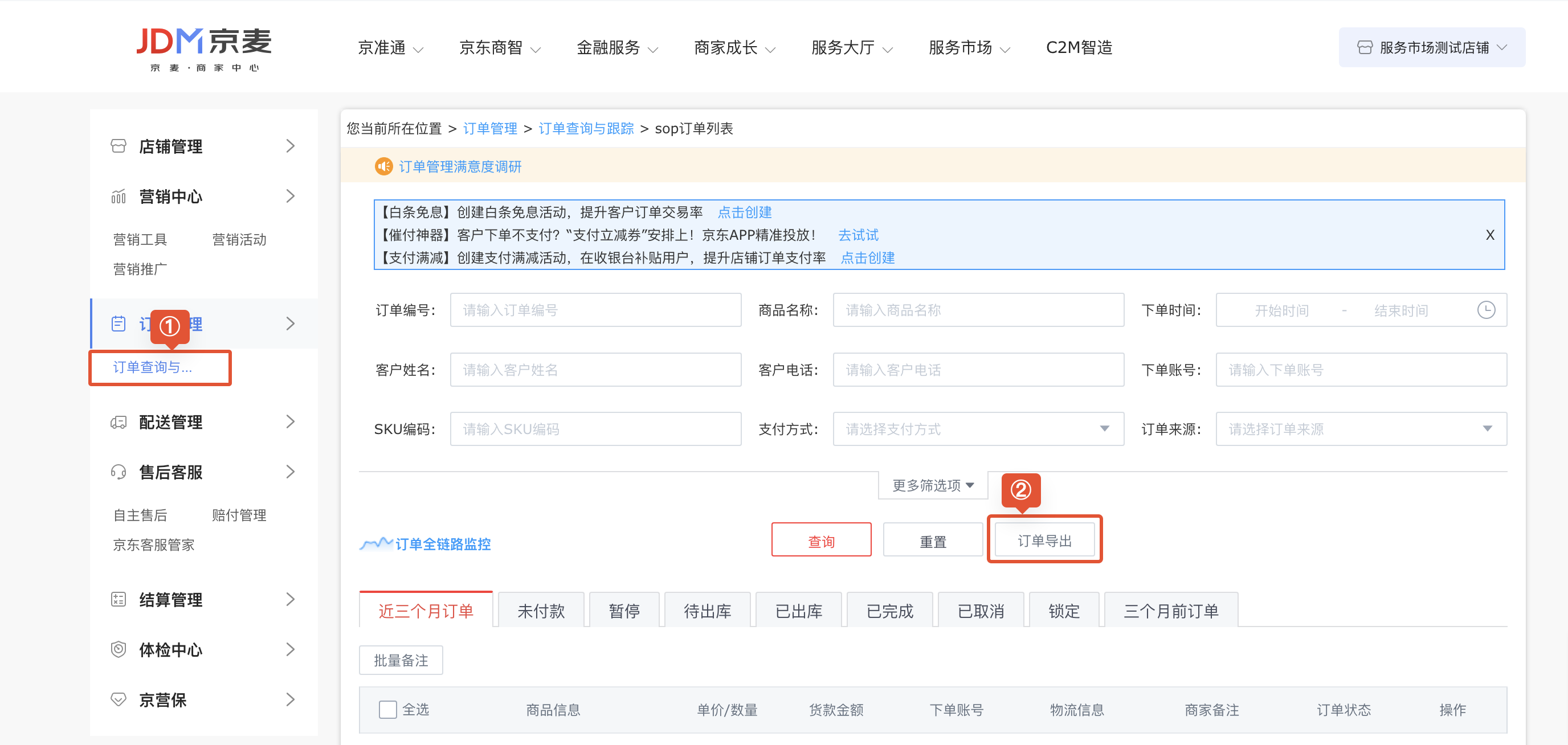
Task: Expand the 京营保 sidebar chevron
Action: 291,699
